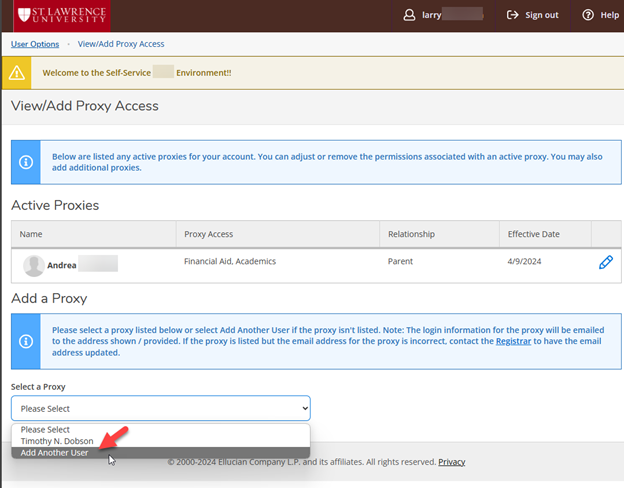Image resolution: width=624 pixels, height=488 pixels.
Task: Click the Relationship column header
Action: 411,234
